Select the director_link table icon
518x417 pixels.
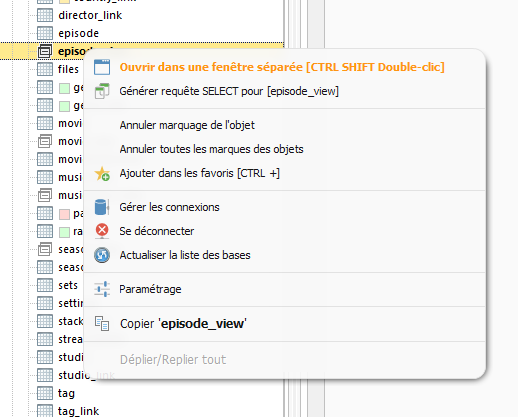coord(45,15)
